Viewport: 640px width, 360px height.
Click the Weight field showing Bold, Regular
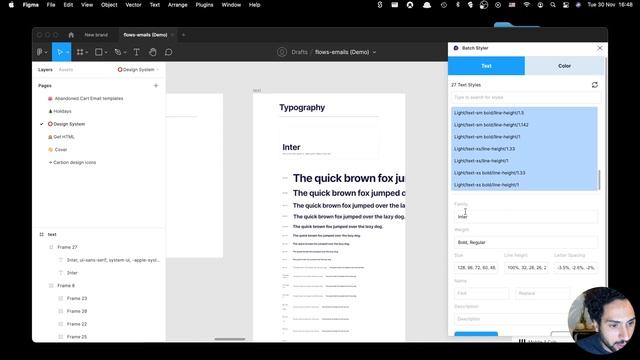(x=525, y=242)
